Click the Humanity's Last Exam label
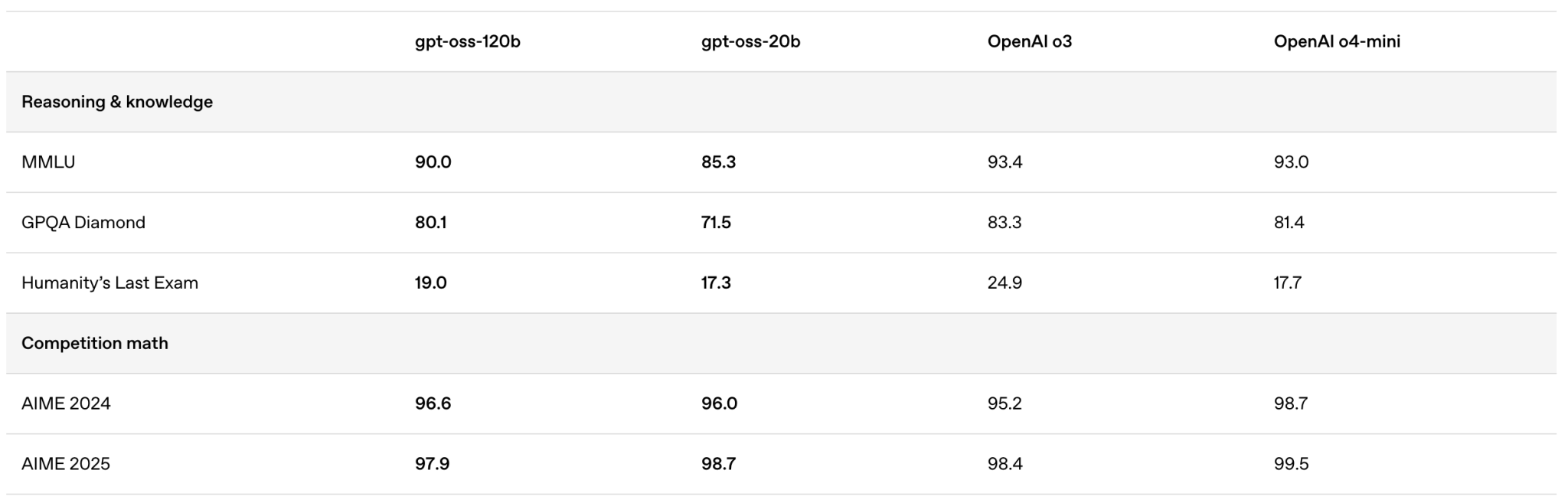The width and height of the screenshot is (1568, 503). point(109,283)
